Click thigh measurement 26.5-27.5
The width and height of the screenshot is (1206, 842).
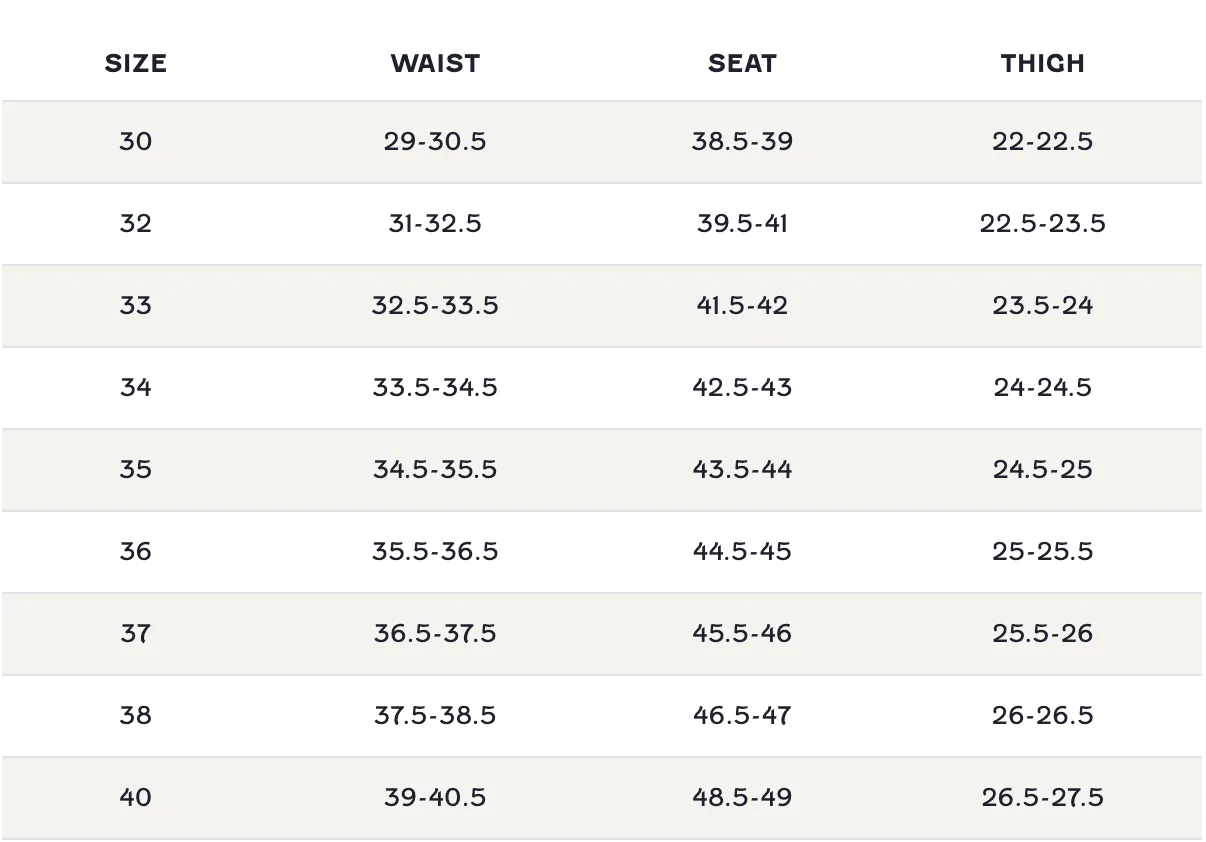1042,797
